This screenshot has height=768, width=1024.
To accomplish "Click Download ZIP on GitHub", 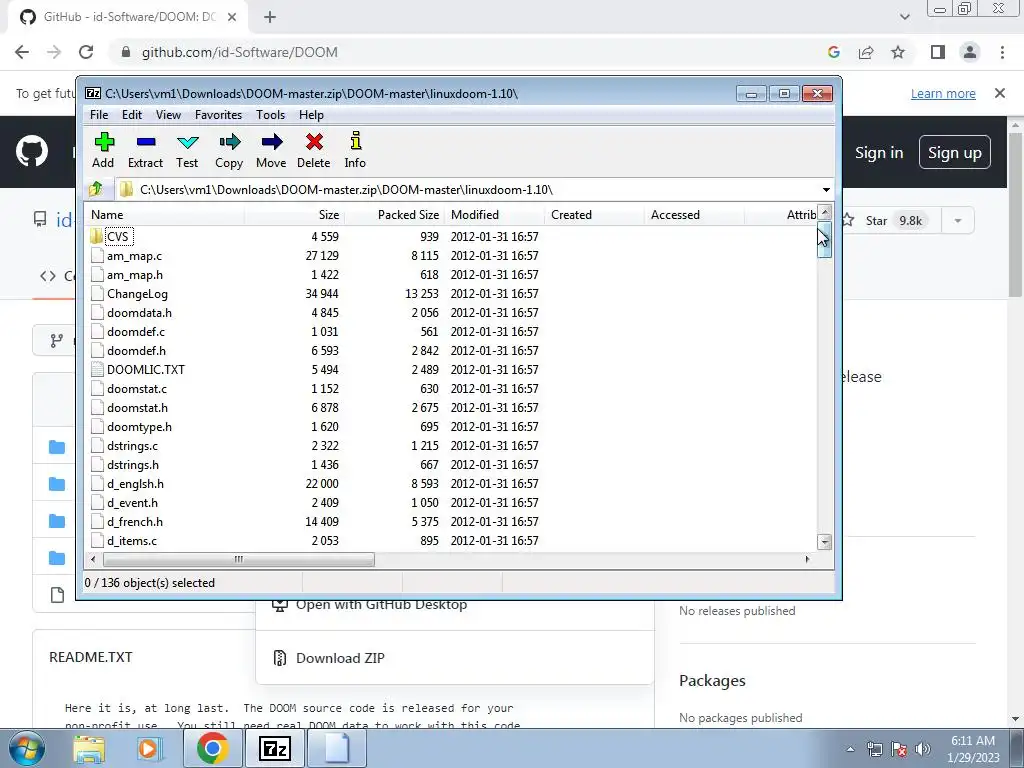I will pos(340,658).
